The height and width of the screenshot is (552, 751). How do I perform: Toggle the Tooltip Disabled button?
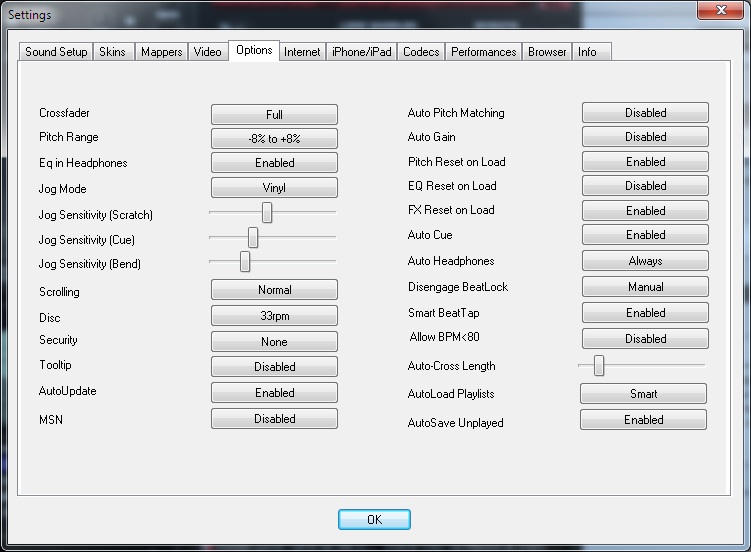pos(274,367)
